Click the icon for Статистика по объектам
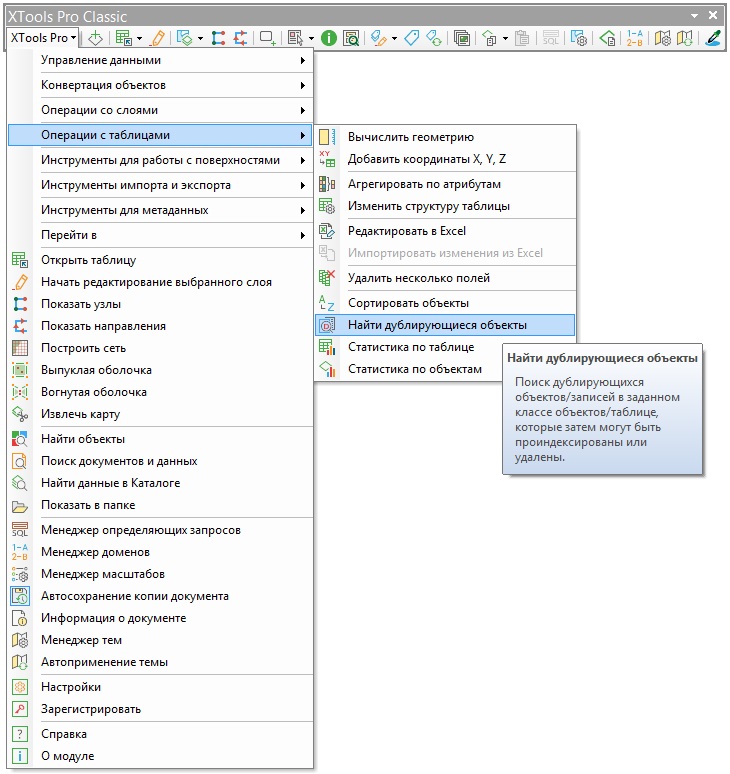The image size is (730, 774). [x=327, y=369]
